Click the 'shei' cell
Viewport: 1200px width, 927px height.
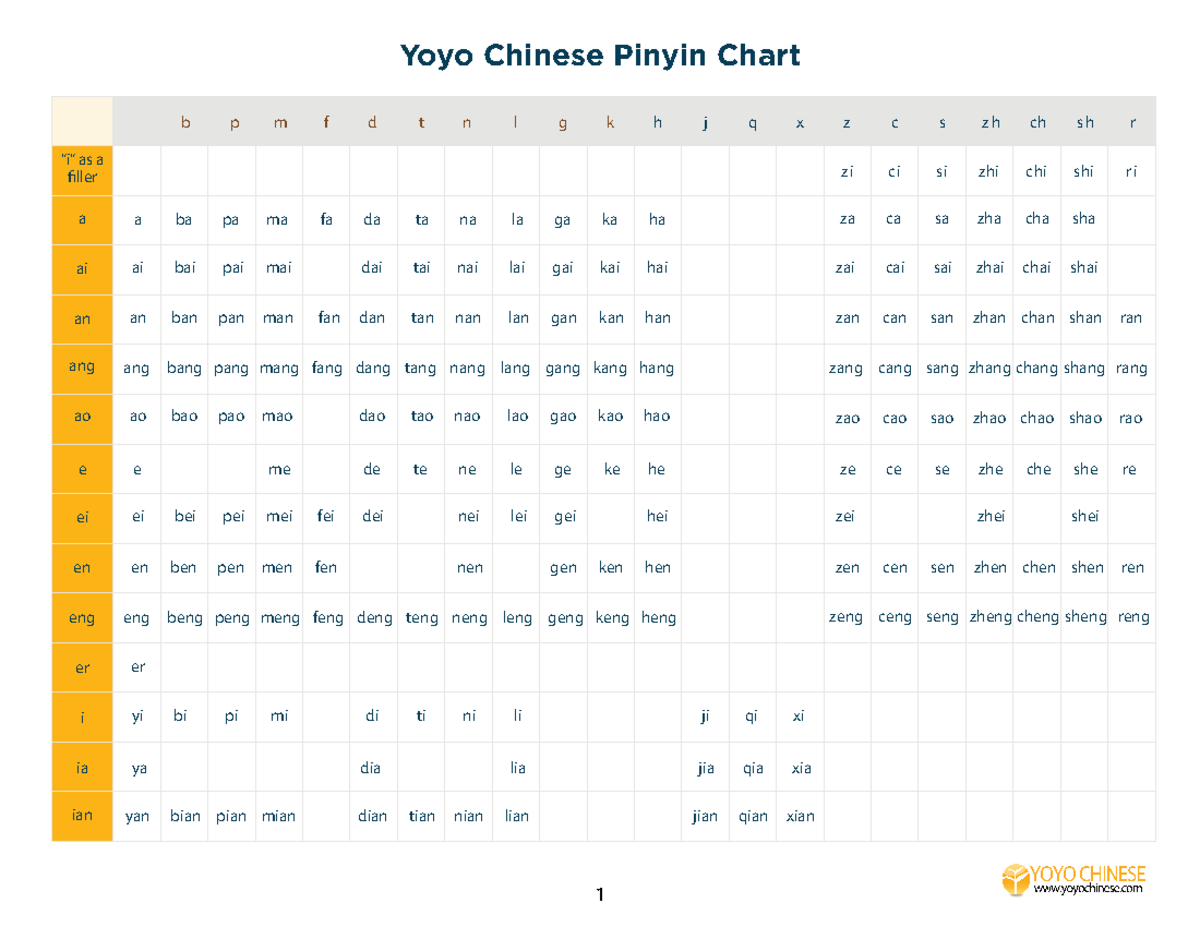[x=1085, y=516]
